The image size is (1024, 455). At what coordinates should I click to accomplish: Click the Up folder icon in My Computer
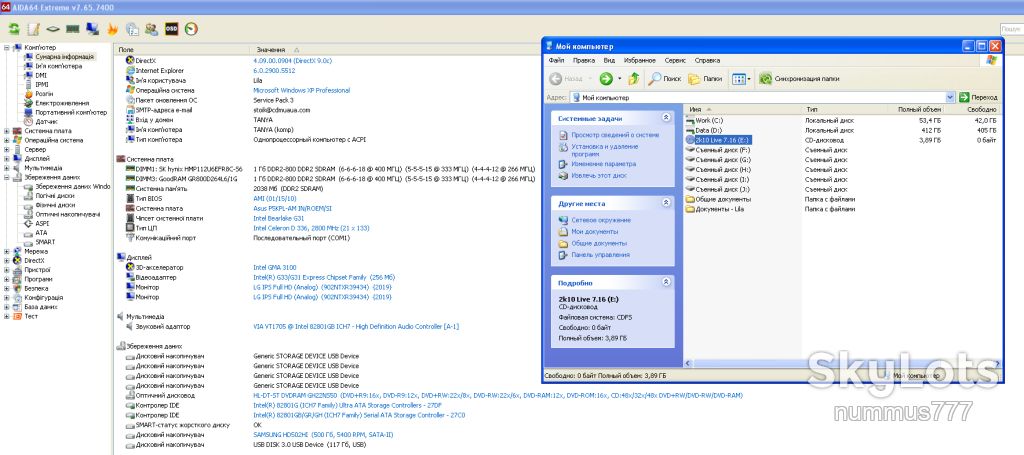coord(633,79)
